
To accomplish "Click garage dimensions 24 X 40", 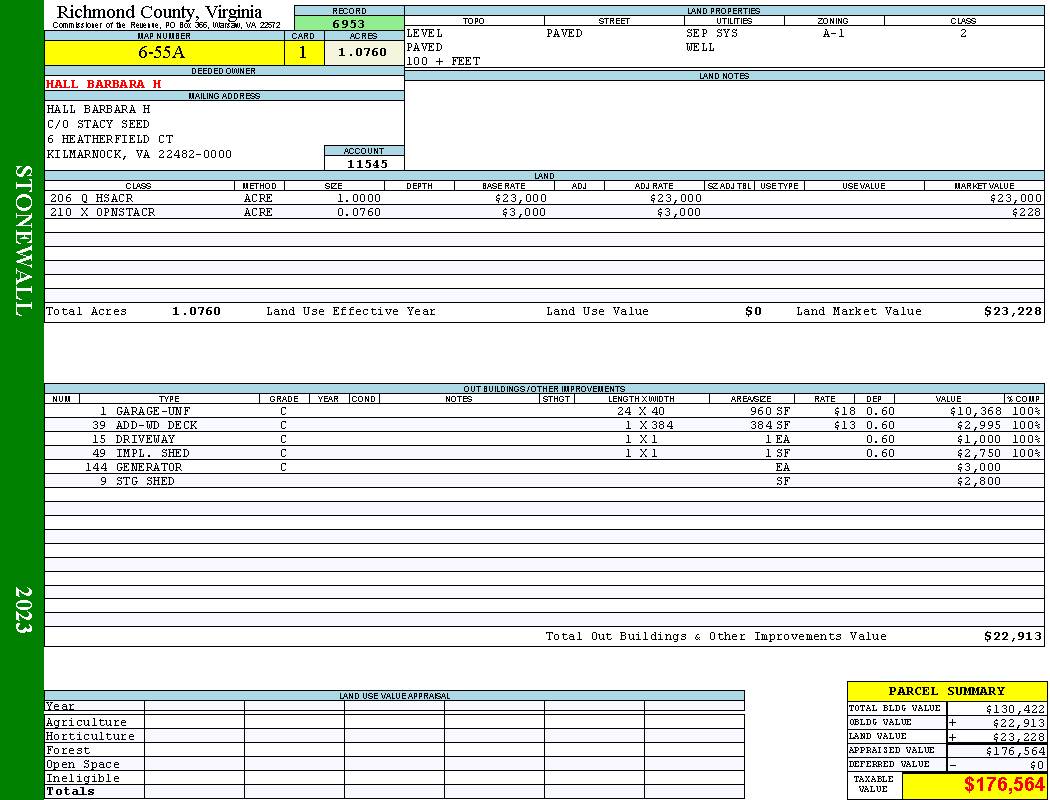I will [641, 412].
